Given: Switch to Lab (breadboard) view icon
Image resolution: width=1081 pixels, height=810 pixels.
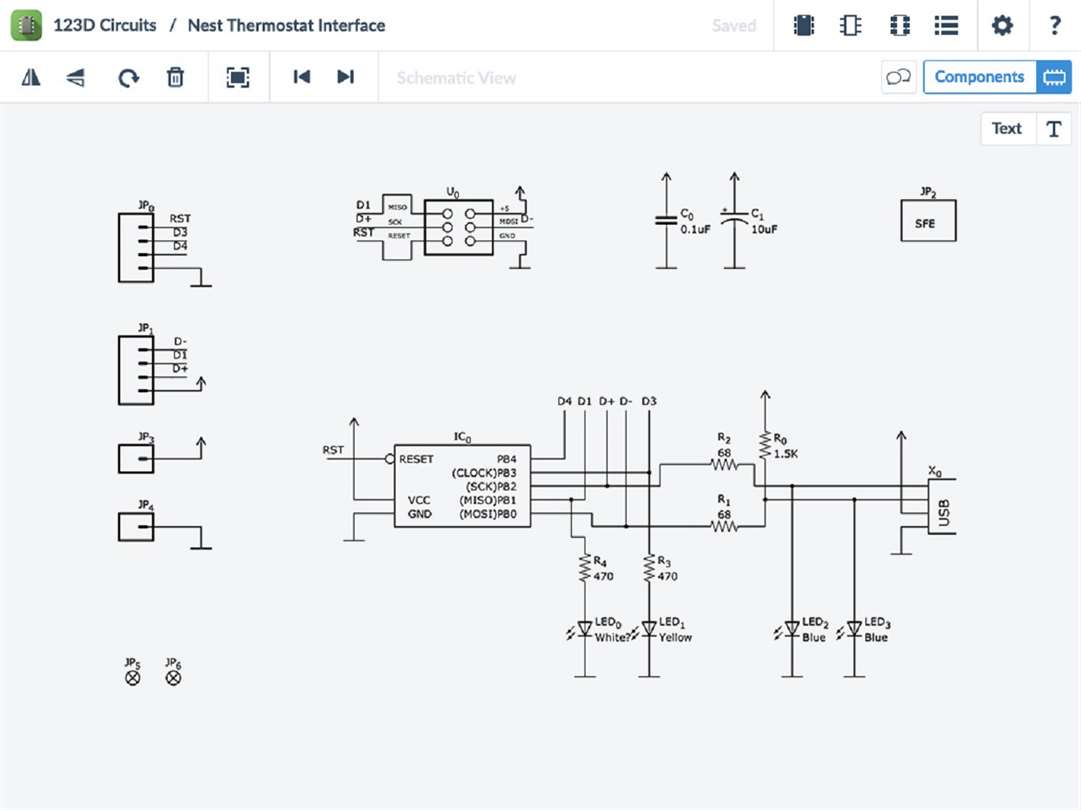Looking at the screenshot, I should (804, 26).
